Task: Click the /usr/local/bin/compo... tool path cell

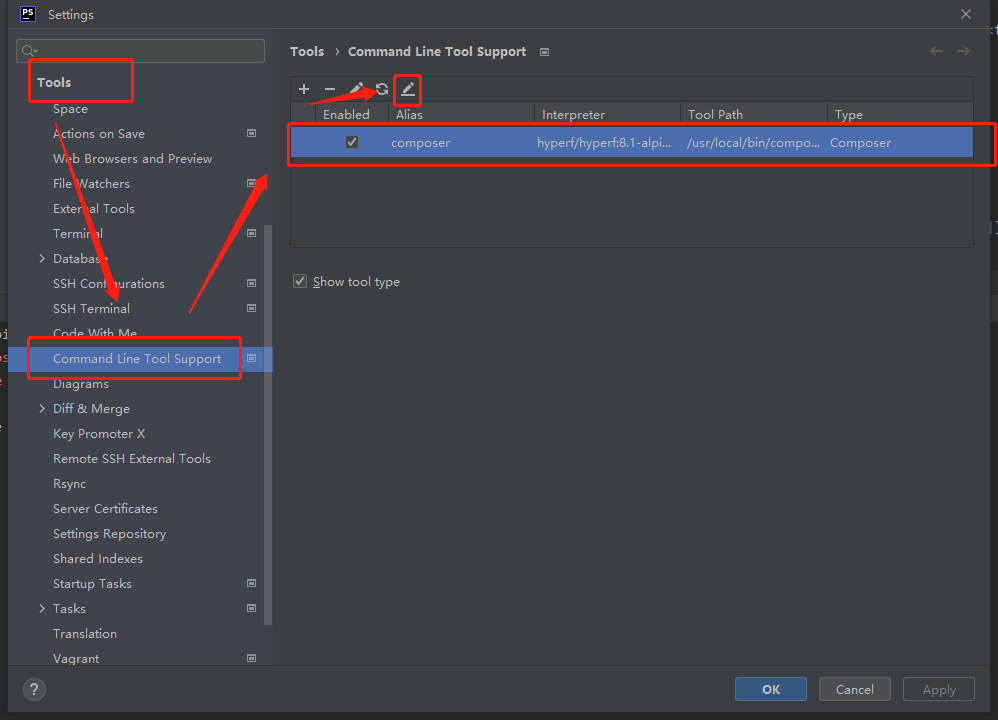Action: pyautogui.click(x=753, y=143)
